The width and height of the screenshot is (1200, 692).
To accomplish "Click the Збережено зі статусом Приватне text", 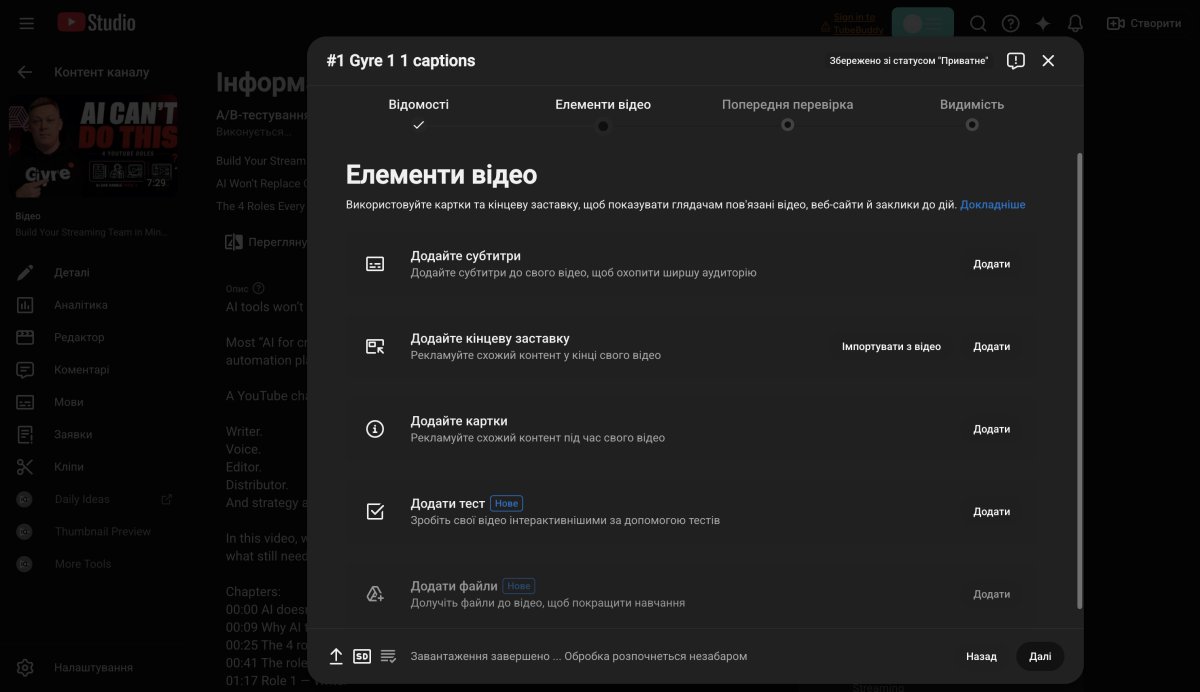I will click(x=909, y=61).
